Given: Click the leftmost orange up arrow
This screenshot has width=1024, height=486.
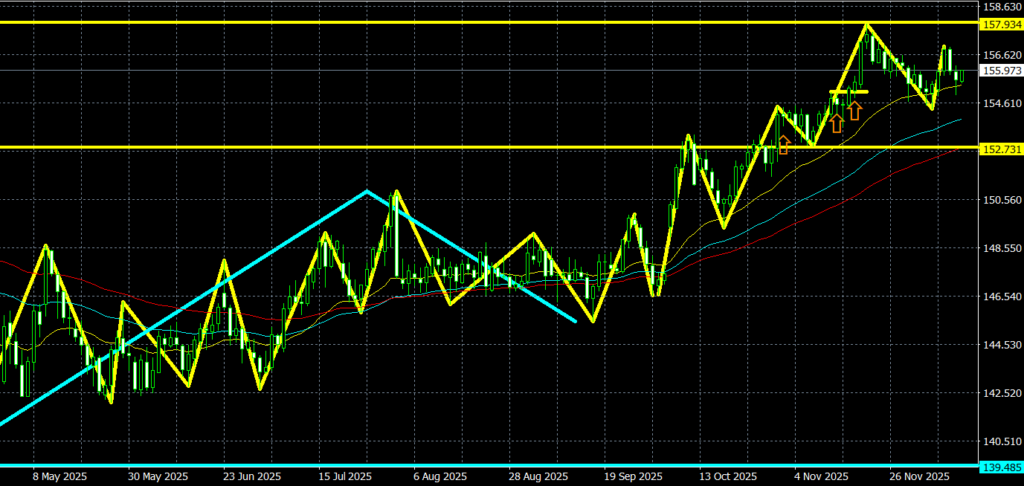Looking at the screenshot, I should (x=784, y=146).
